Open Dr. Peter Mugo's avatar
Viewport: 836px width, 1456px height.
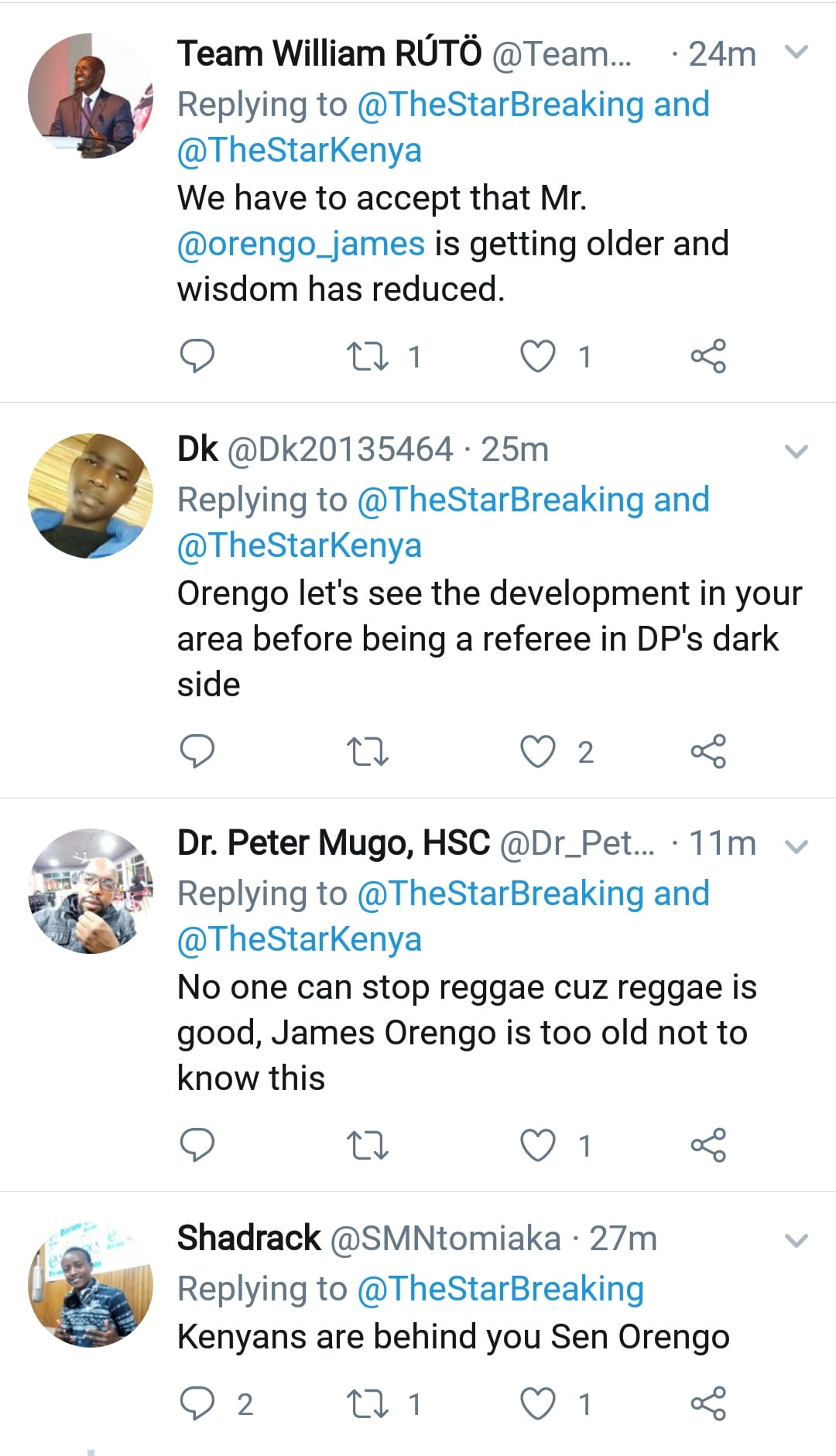click(x=91, y=890)
